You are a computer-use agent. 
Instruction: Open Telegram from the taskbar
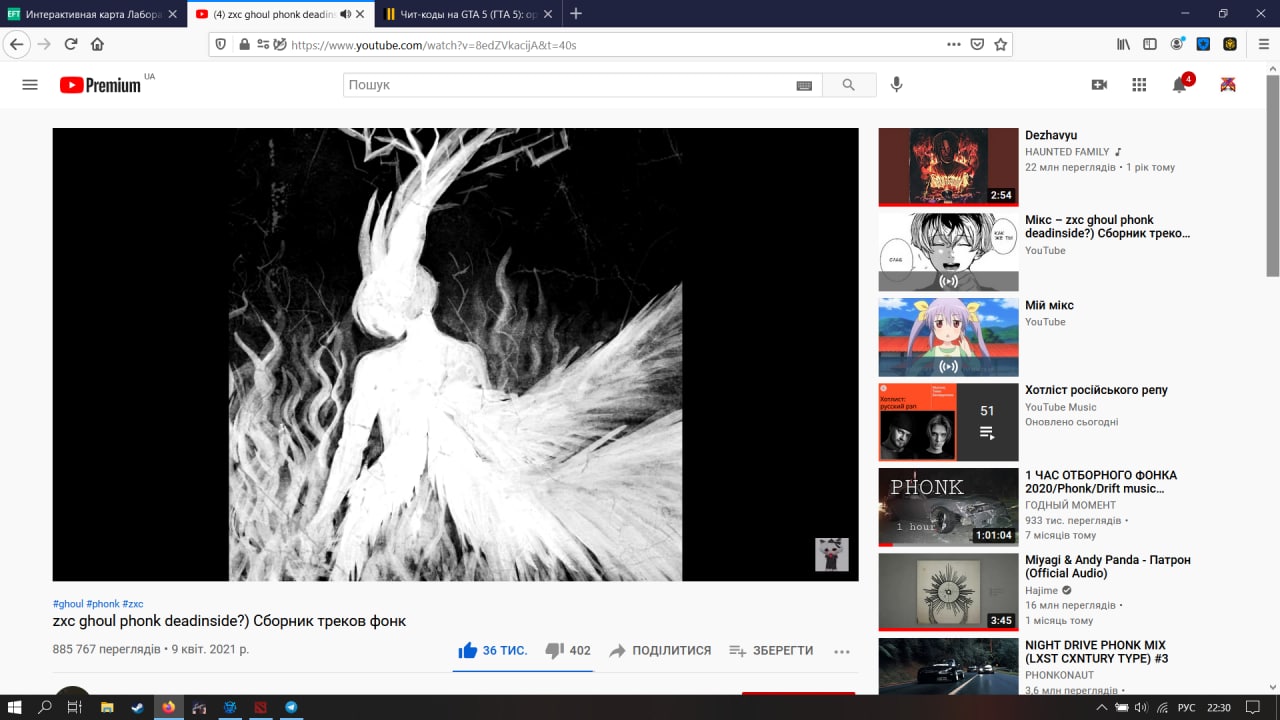pyautogui.click(x=291, y=707)
